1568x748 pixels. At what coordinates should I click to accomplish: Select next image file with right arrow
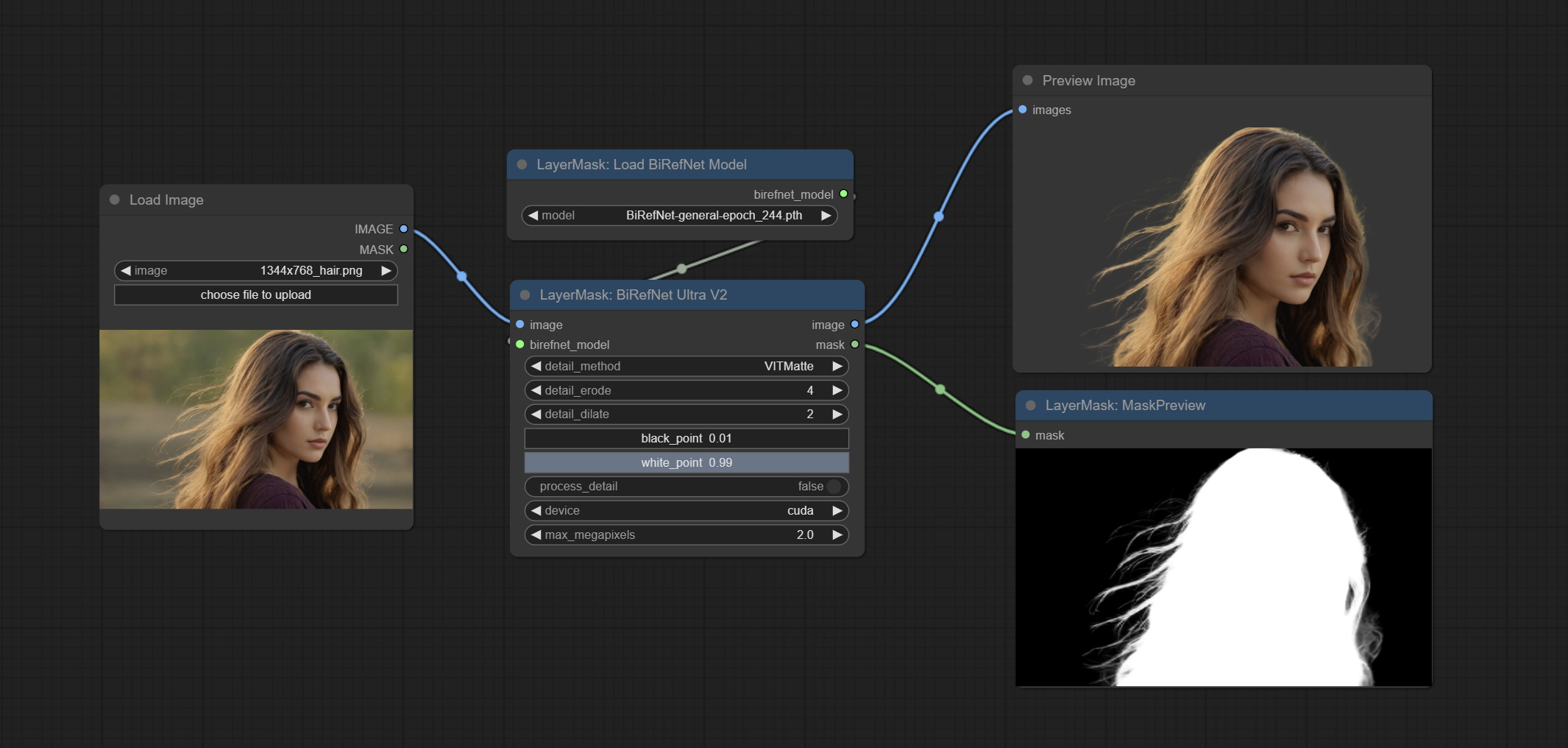point(386,271)
